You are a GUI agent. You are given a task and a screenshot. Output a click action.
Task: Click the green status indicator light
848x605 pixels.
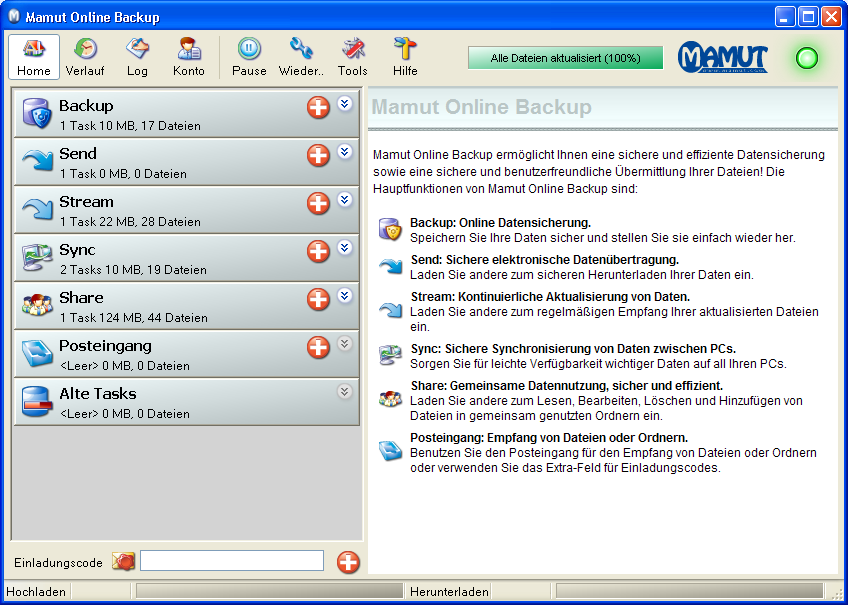pos(806,58)
